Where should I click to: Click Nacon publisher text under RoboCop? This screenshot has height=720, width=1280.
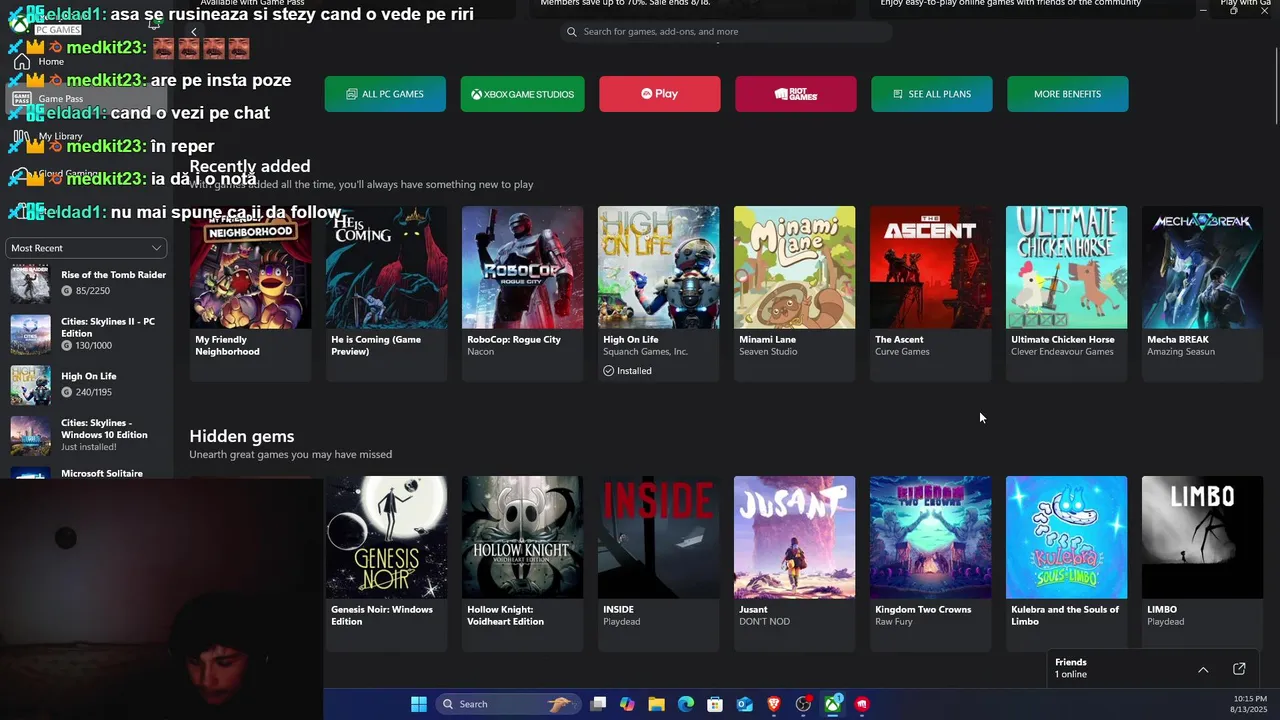pyautogui.click(x=480, y=352)
